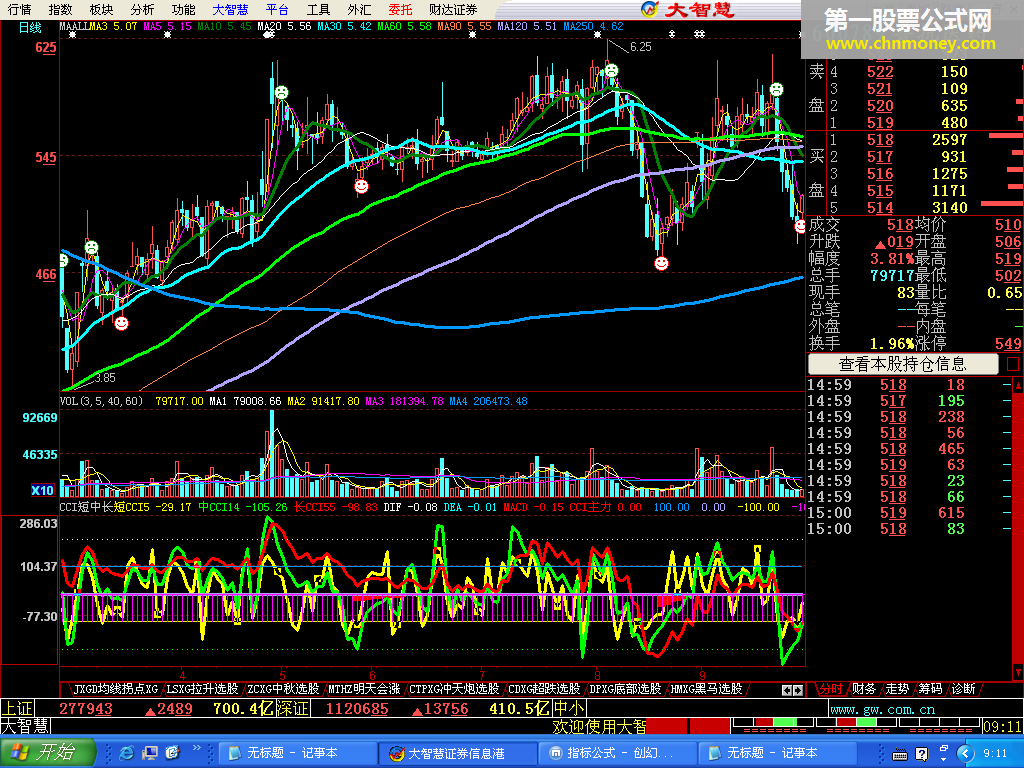Click the 查看本股持仓信息 button

tap(903, 364)
